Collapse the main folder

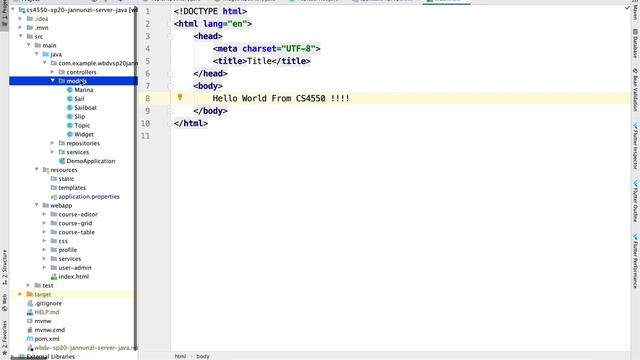(x=29, y=45)
